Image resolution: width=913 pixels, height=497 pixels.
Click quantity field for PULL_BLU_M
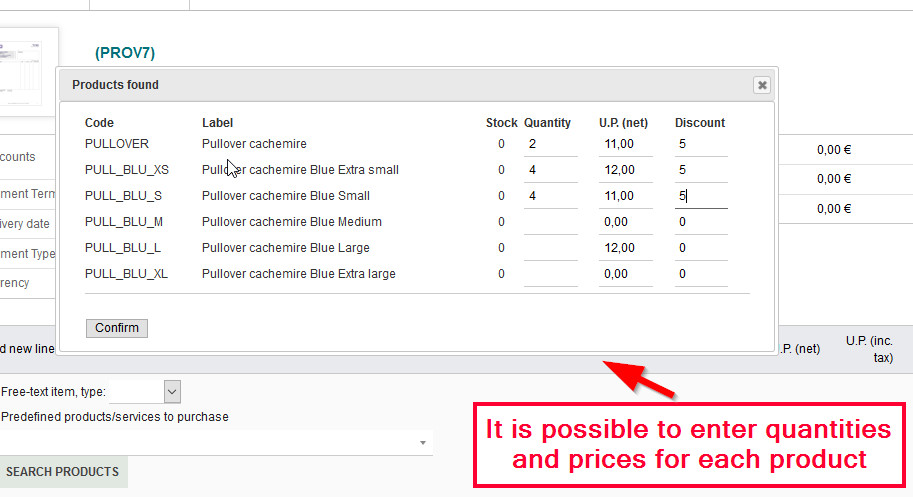pyautogui.click(x=550, y=222)
